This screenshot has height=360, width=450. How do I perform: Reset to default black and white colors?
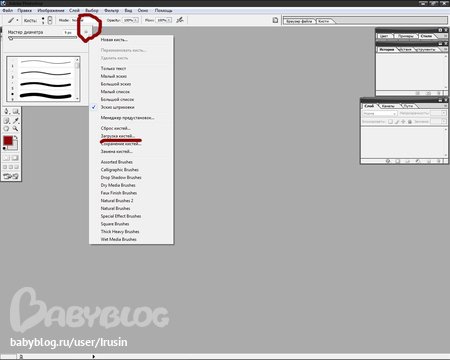pos(4,148)
